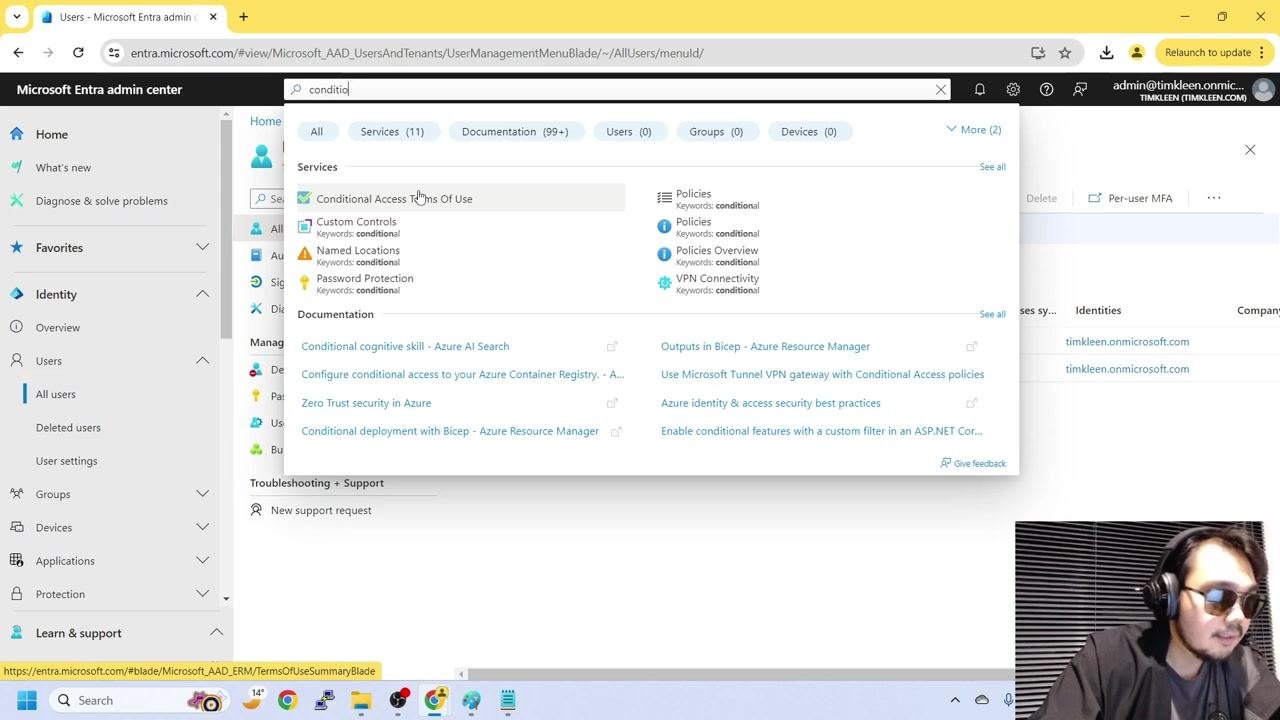Open the more options ellipsis in toolbar
This screenshot has width=1280, height=720.
pos(1214,198)
